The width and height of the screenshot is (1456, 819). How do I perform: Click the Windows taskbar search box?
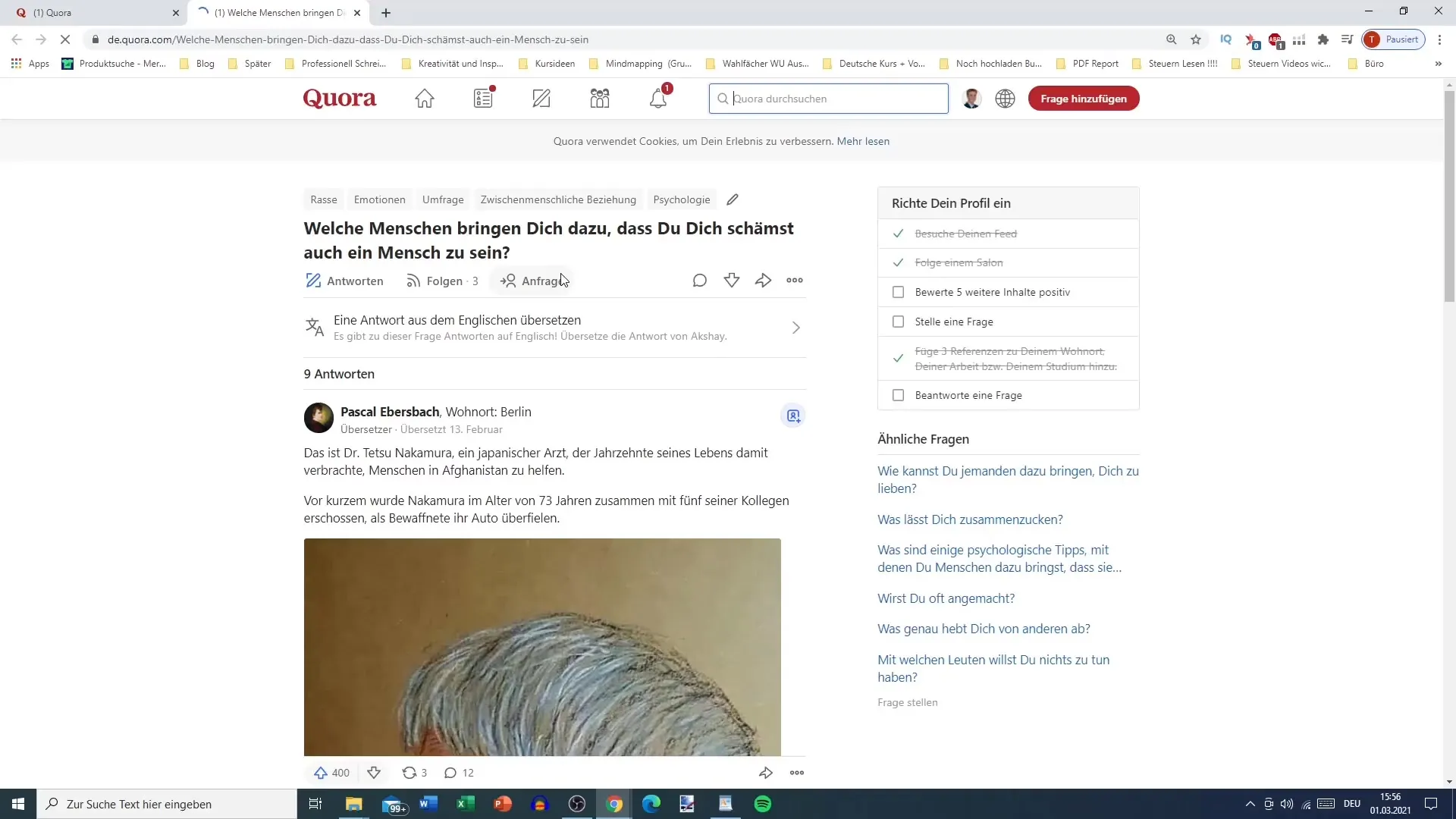(x=167, y=804)
